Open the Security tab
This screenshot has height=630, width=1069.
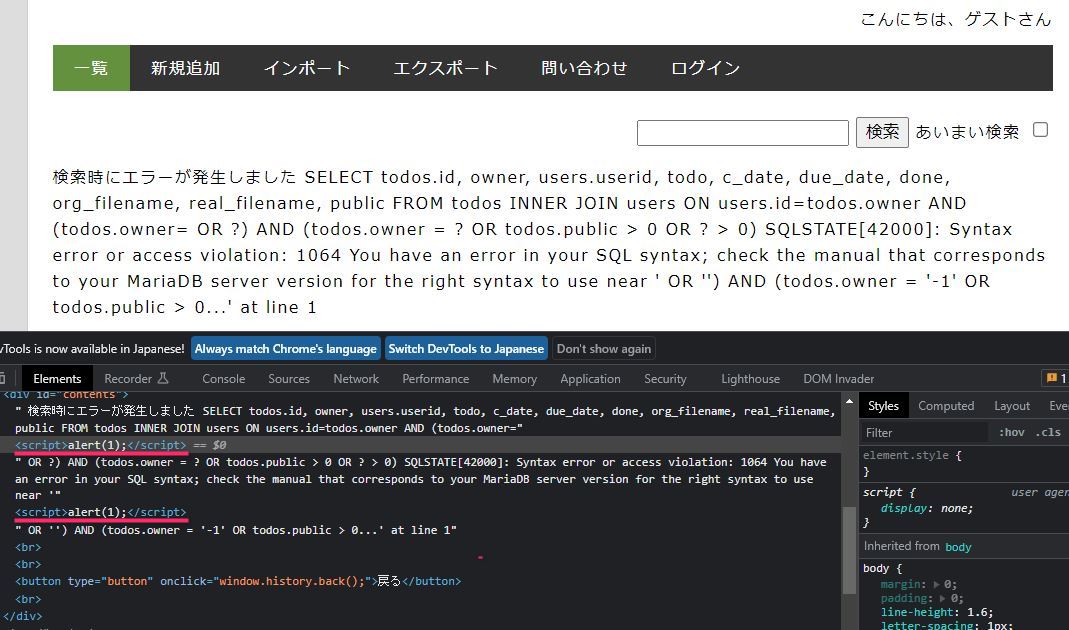665,378
